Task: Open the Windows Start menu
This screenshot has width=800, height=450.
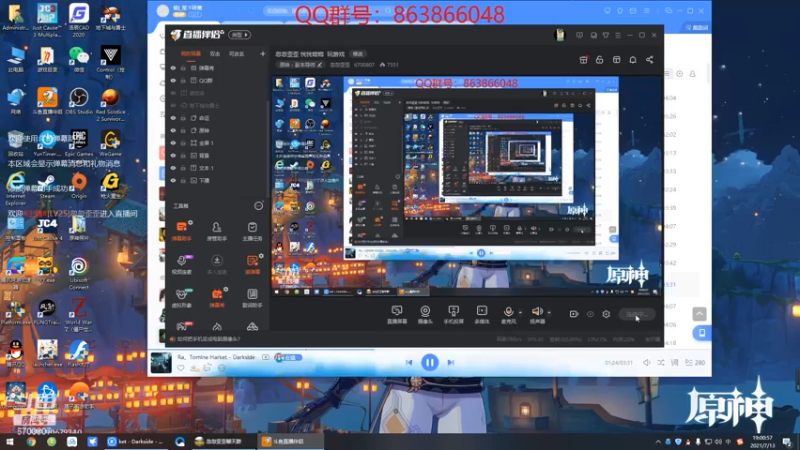Action: pyautogui.click(x=10, y=442)
